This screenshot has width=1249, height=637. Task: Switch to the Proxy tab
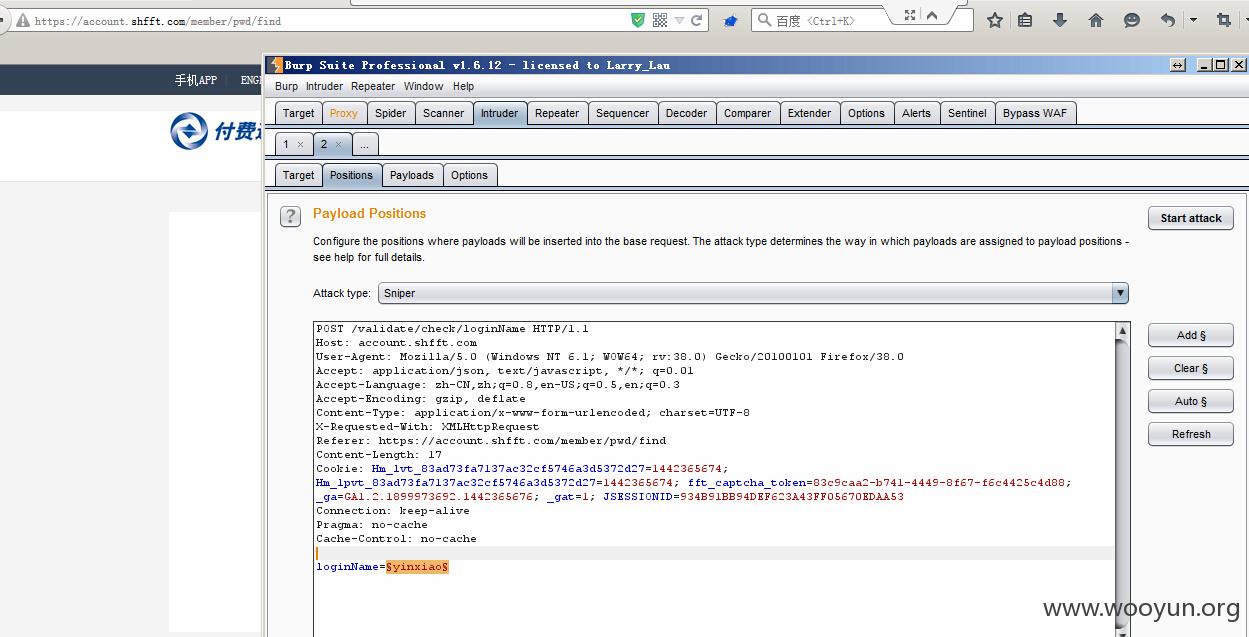point(343,113)
